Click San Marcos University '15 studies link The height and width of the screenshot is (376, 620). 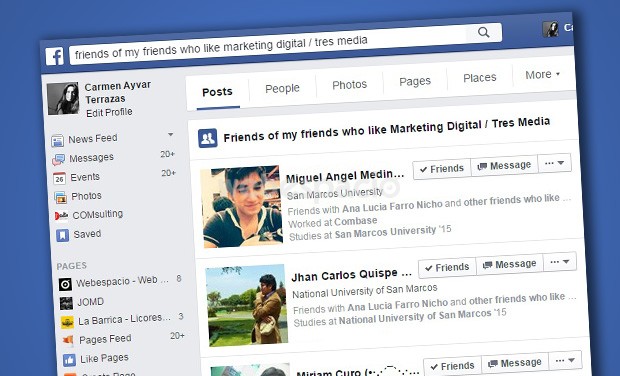tap(393, 232)
